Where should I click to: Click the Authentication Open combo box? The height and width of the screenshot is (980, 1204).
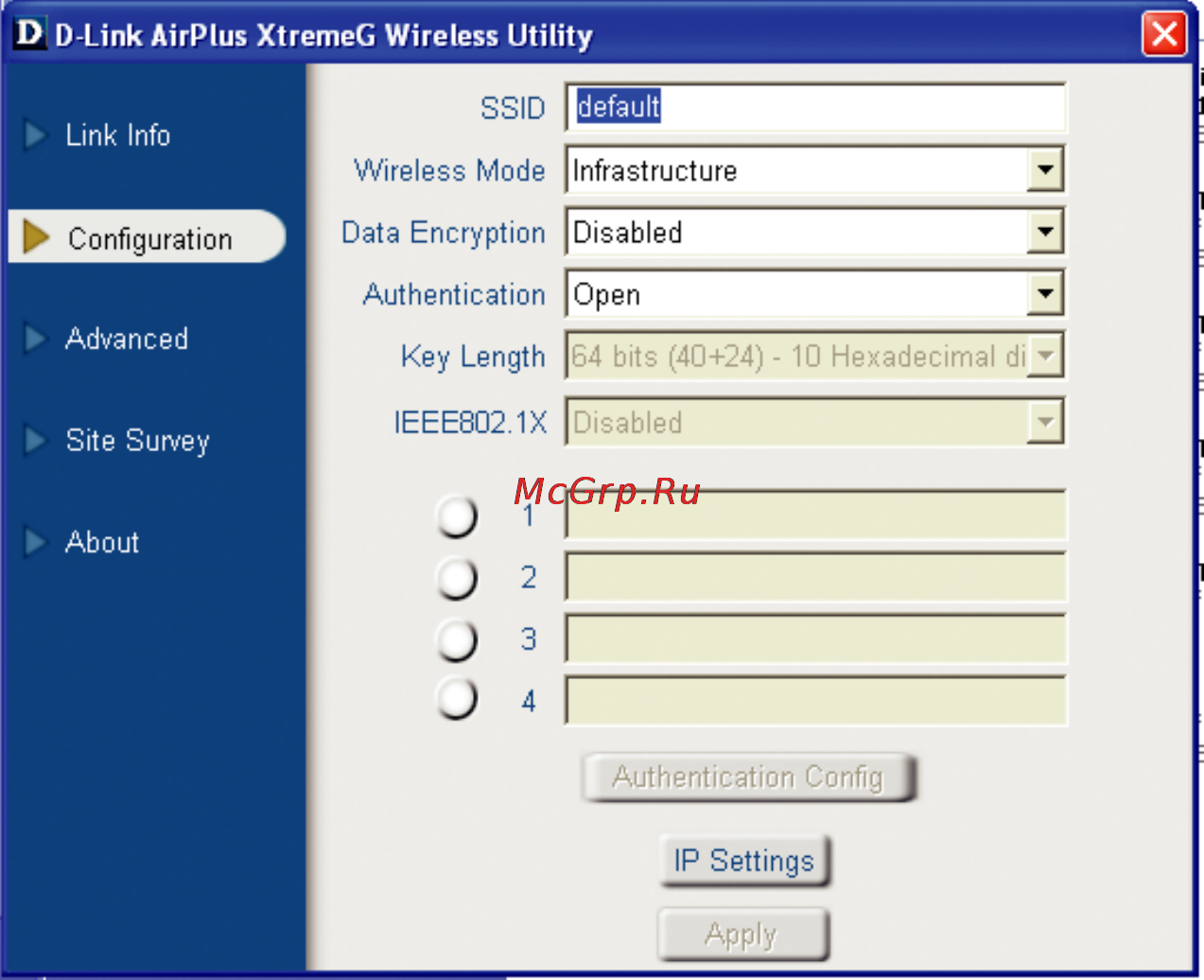[x=814, y=294]
